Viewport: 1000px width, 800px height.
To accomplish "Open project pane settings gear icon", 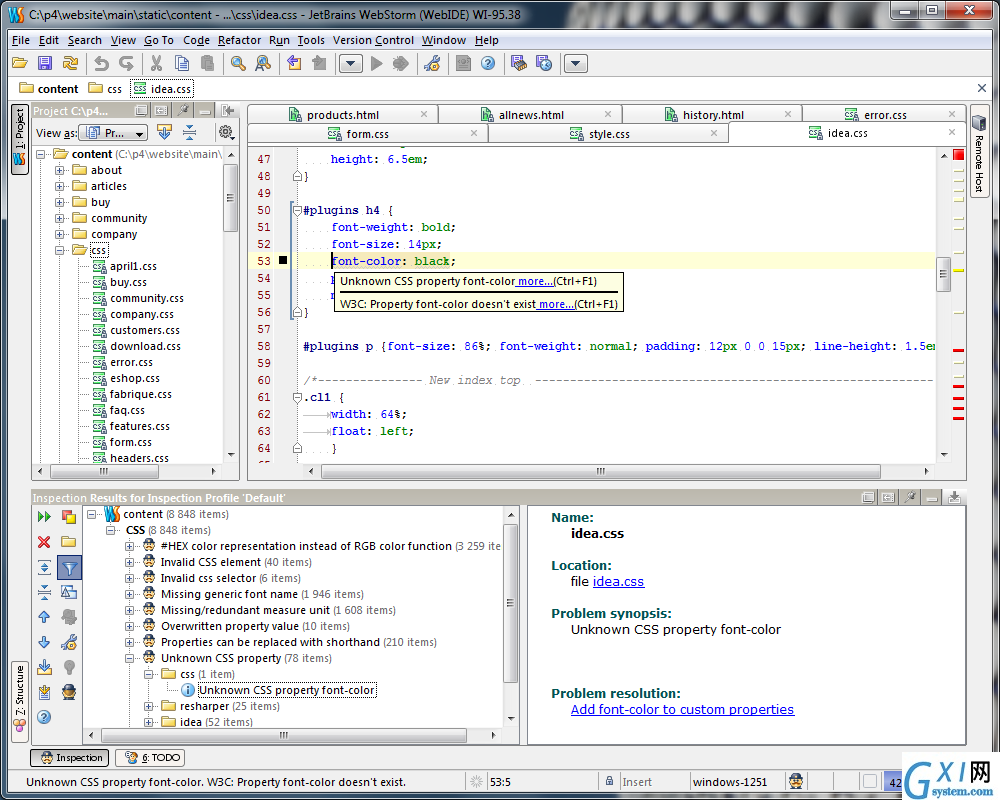I will [226, 132].
